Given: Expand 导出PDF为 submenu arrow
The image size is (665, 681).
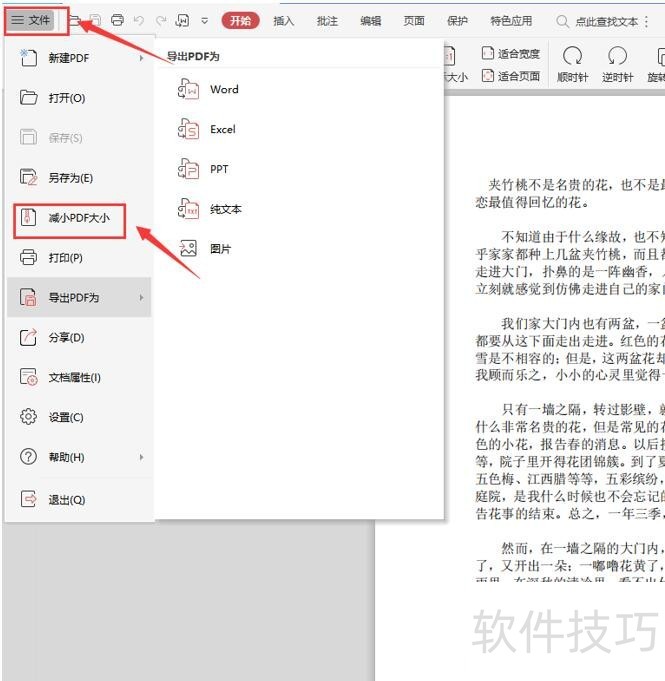Looking at the screenshot, I should pyautogui.click(x=141, y=298).
